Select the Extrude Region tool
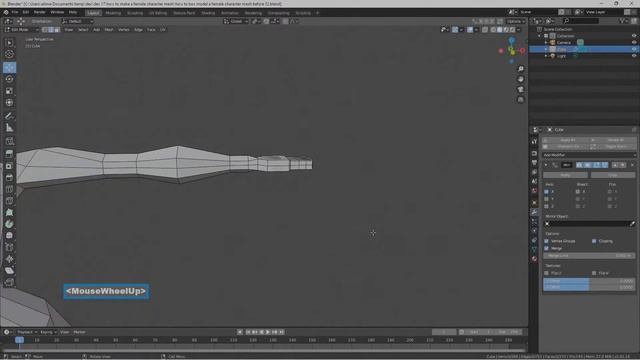This screenshot has width=640, height=360. pyautogui.click(x=9, y=154)
